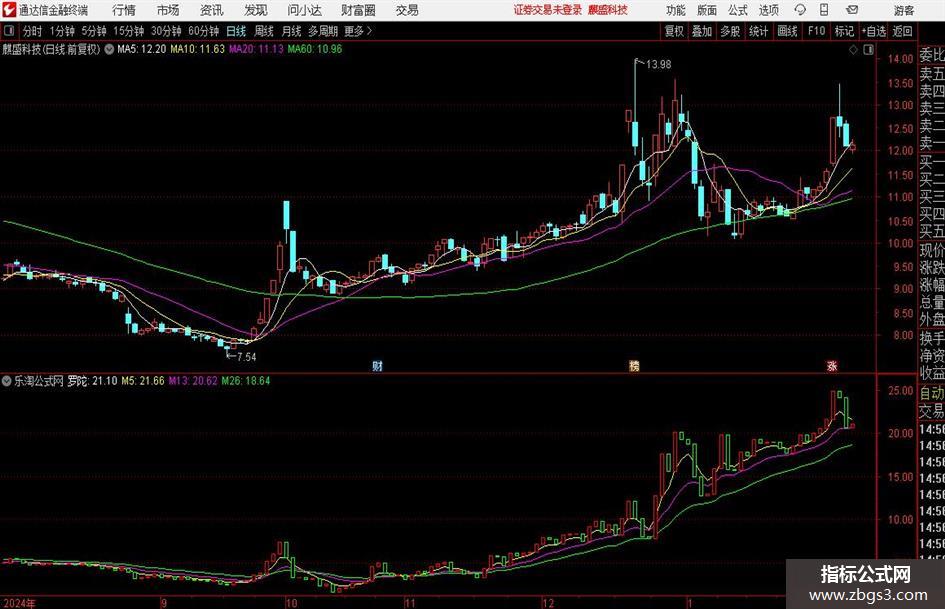
Task: Click the red 麒盛科技 stock name link
Action: click(x=608, y=10)
